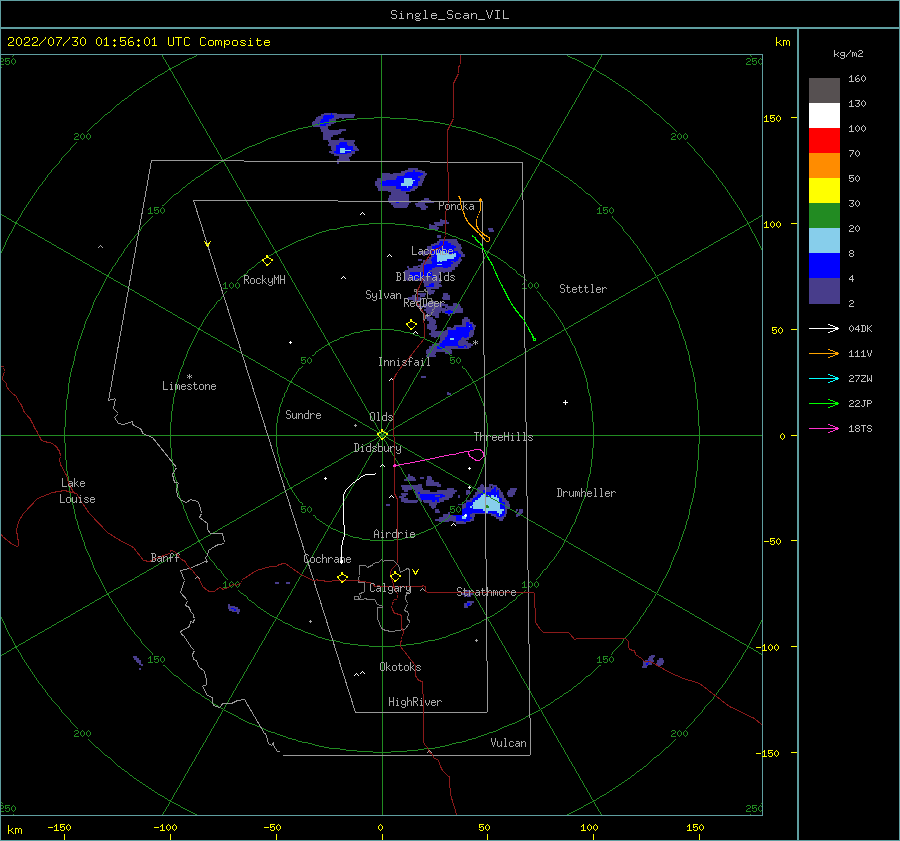Select the 04DK legend label

pyautogui.click(x=860, y=329)
